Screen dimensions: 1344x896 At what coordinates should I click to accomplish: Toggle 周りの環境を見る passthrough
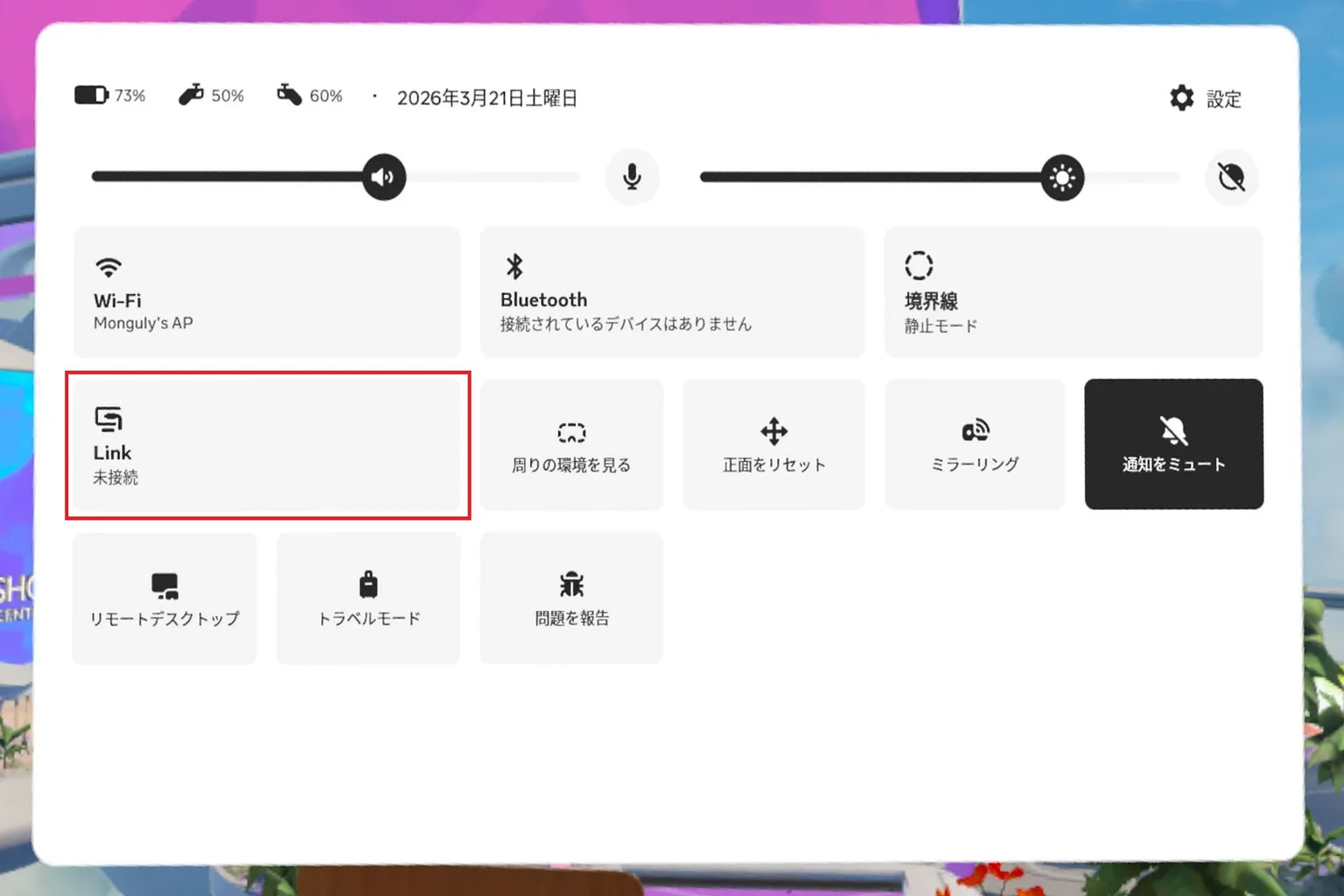click(571, 444)
